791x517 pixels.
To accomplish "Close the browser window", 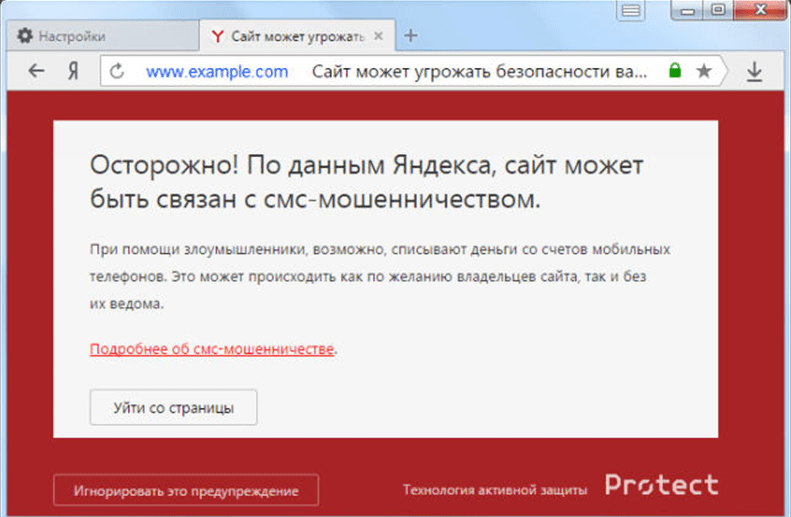I will click(x=760, y=10).
